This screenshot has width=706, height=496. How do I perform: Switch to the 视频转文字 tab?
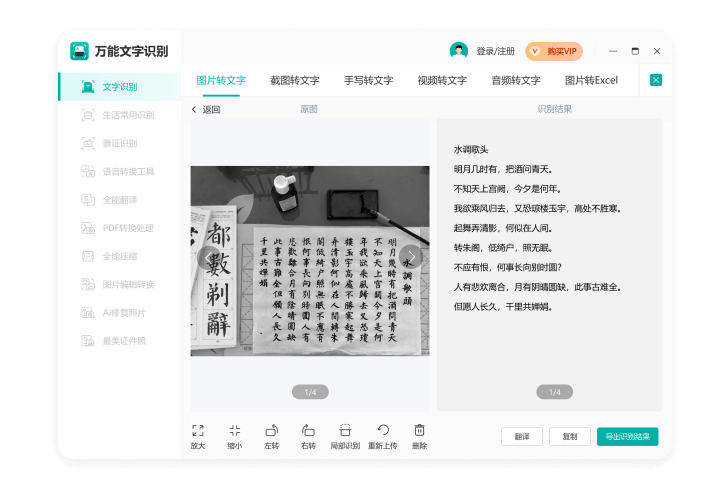coord(442,81)
